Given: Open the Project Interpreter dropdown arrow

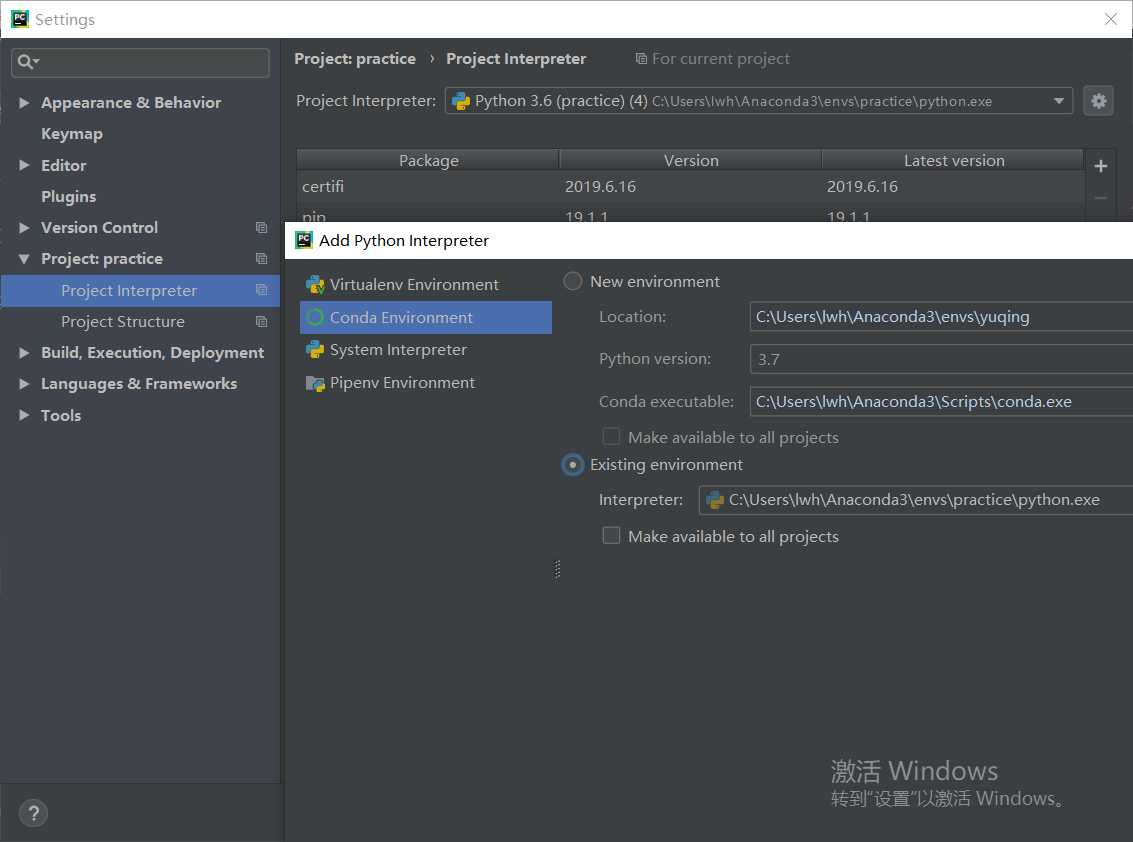Looking at the screenshot, I should [x=1059, y=101].
